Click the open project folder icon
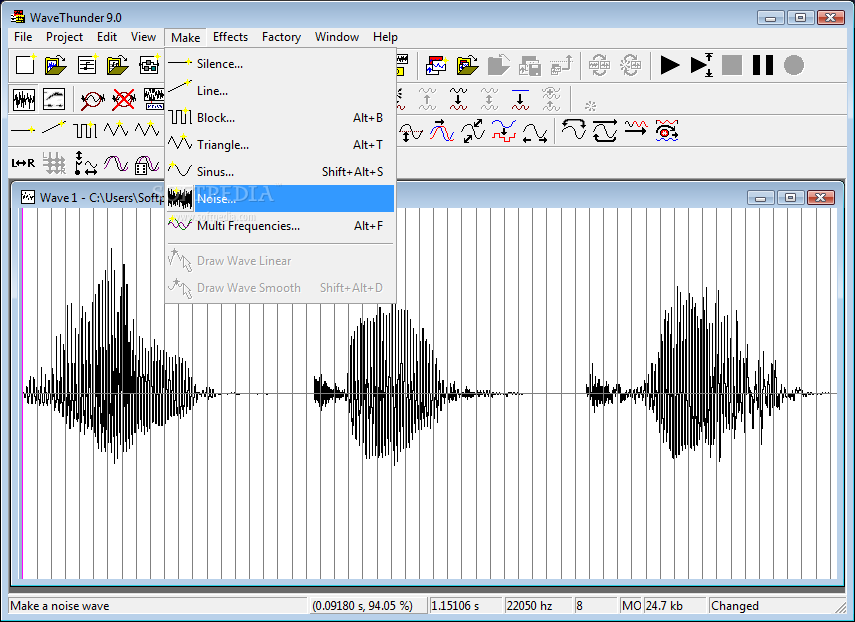The image size is (855, 622). point(467,65)
